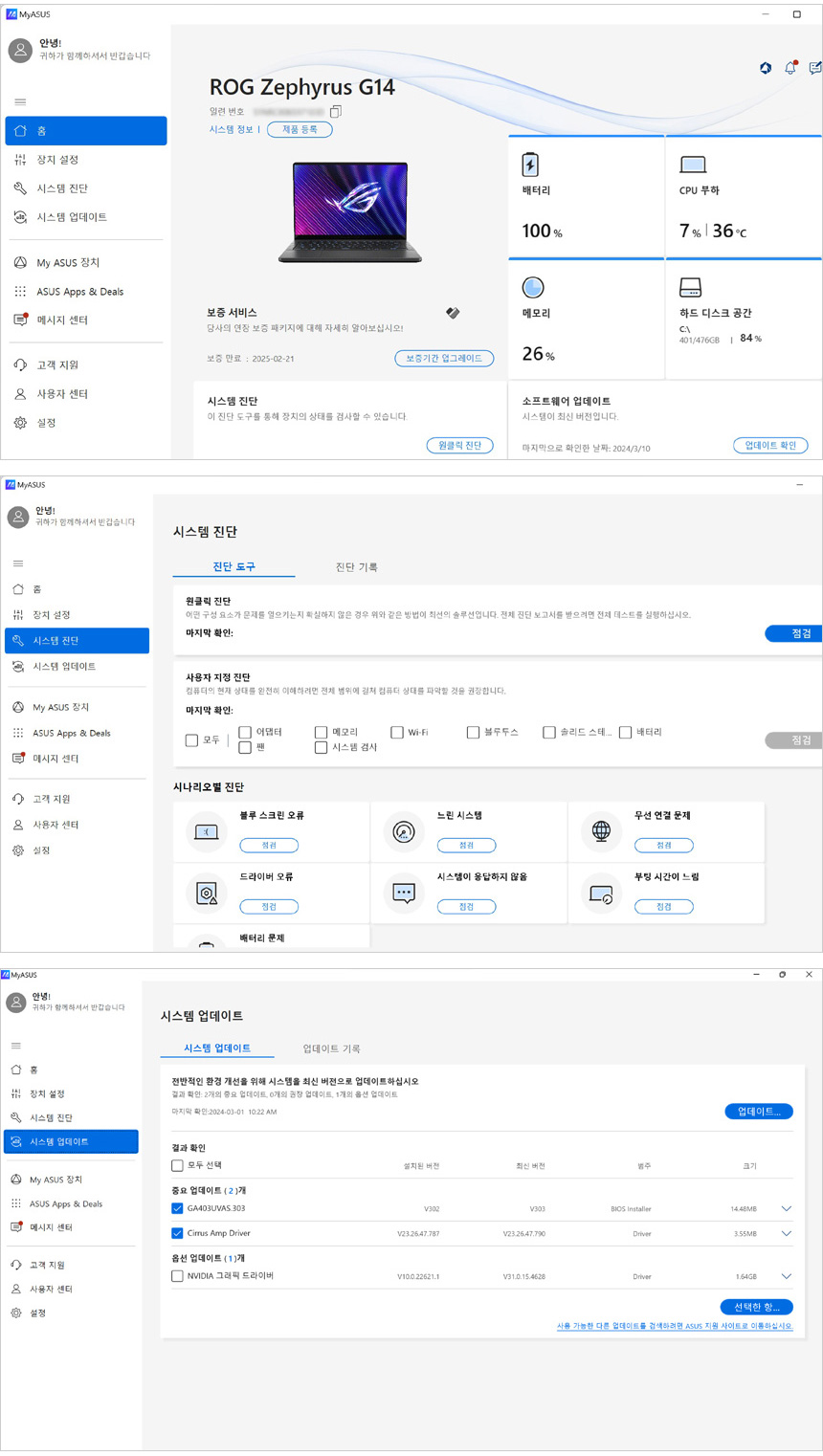Expand details chevron for GA403UVAS.303 row
823x1456 pixels.
coord(787,1208)
